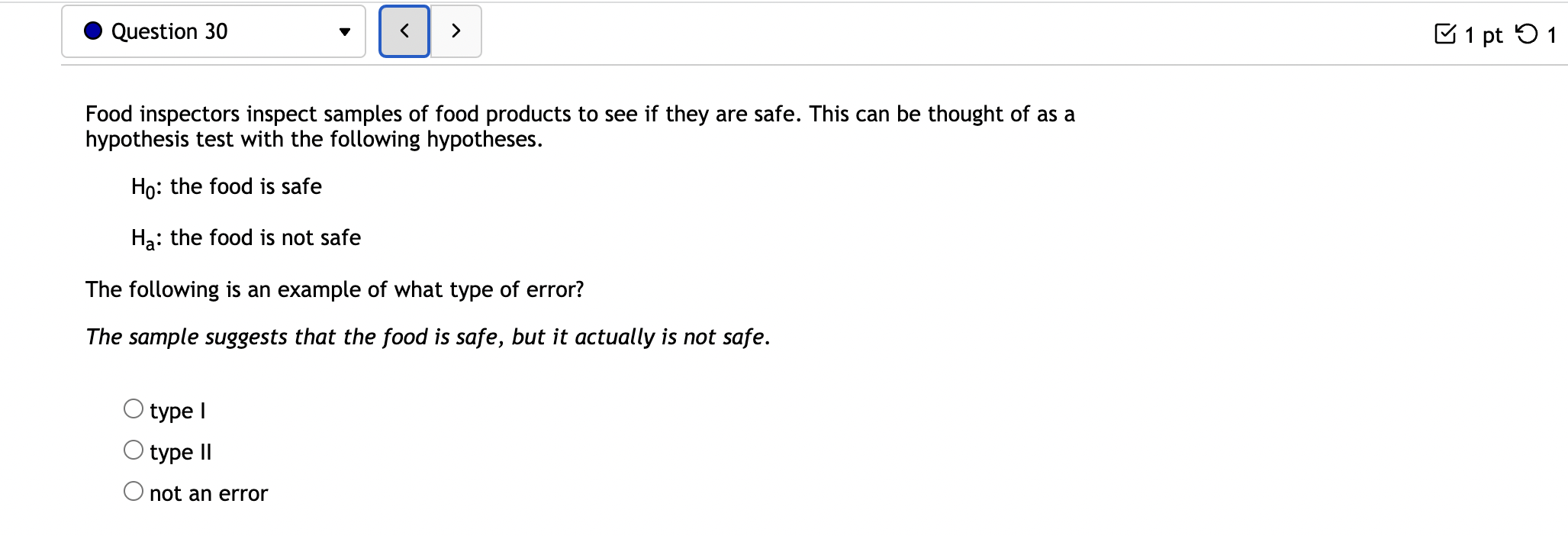Click the hypothesis text H0: the food is safe
Screen dimensions: 1568x536
[226, 187]
